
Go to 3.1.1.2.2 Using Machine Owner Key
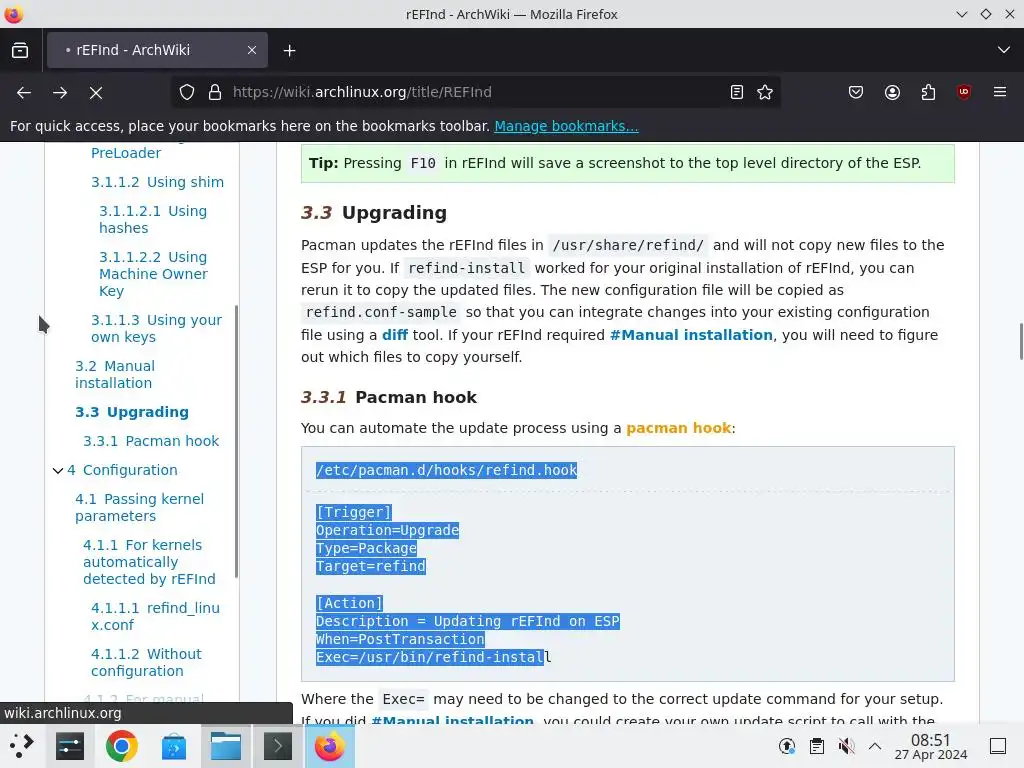point(153,274)
